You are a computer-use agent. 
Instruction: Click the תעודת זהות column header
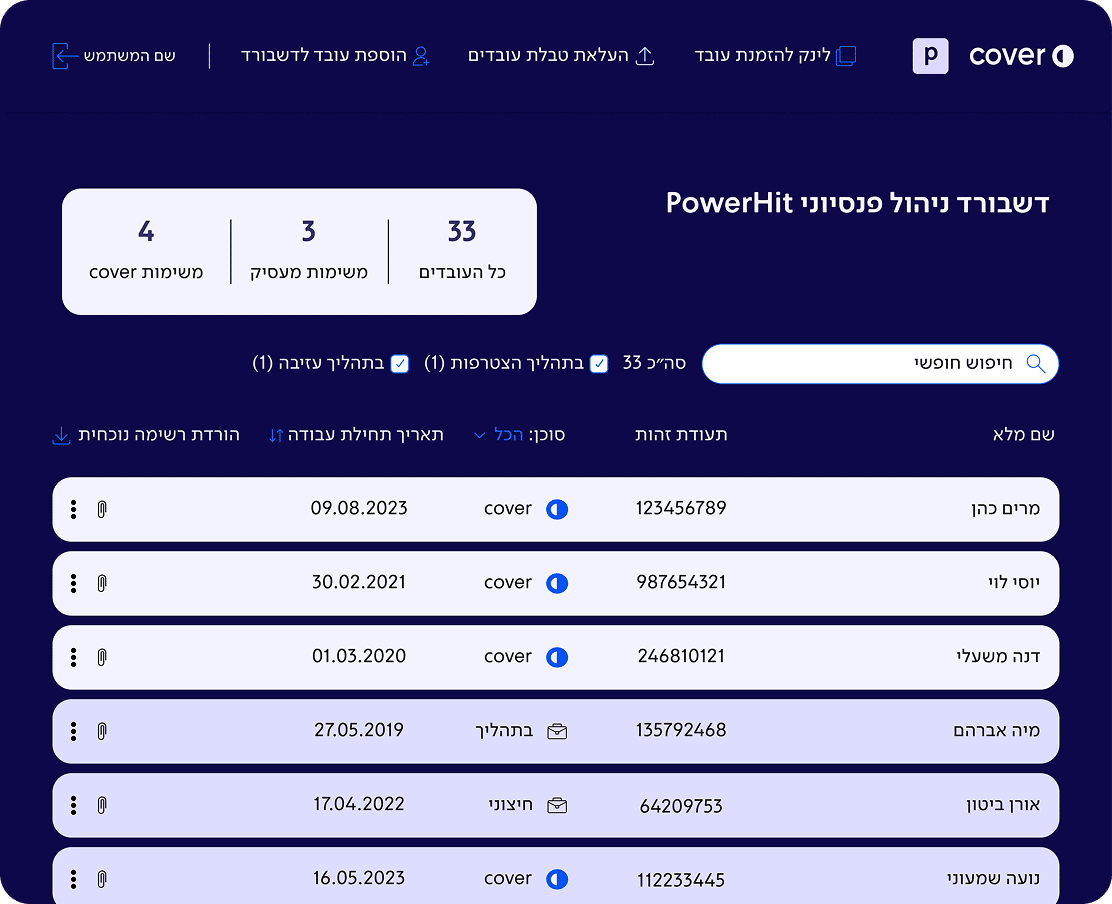(x=682, y=435)
